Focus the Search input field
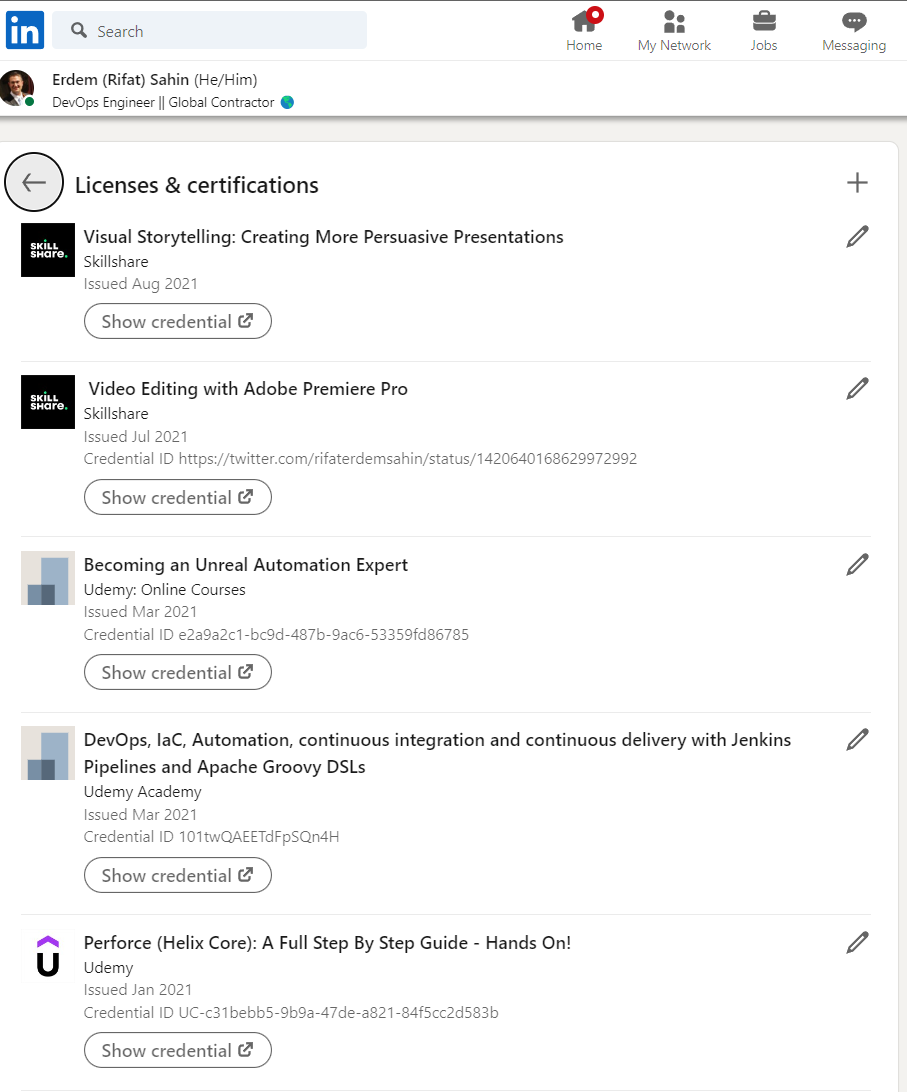This screenshot has height=1092, width=907. [x=209, y=30]
